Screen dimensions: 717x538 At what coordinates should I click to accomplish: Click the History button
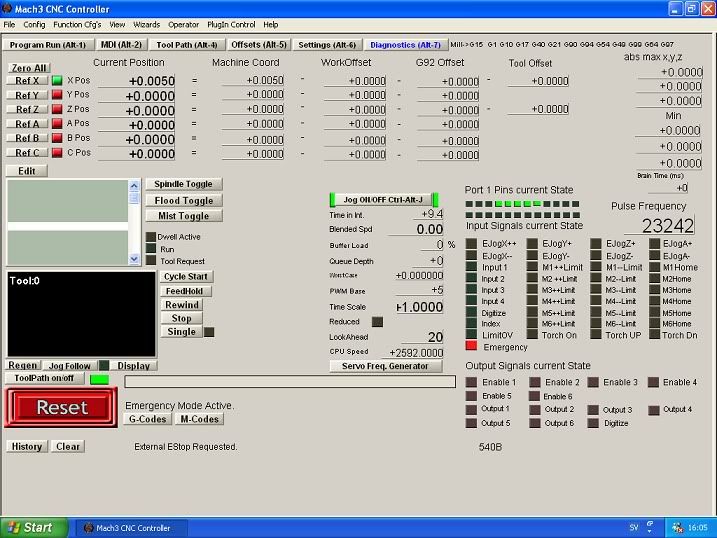(27, 447)
